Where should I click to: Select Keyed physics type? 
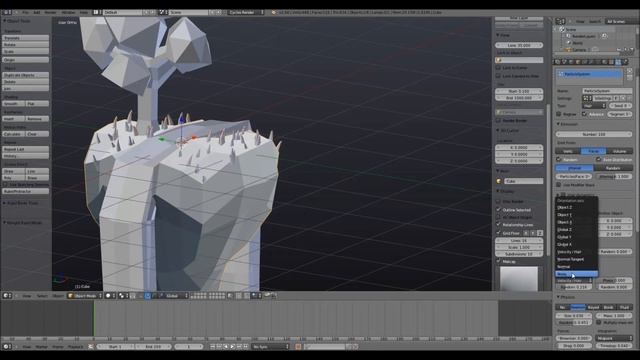pyautogui.click(x=593, y=307)
